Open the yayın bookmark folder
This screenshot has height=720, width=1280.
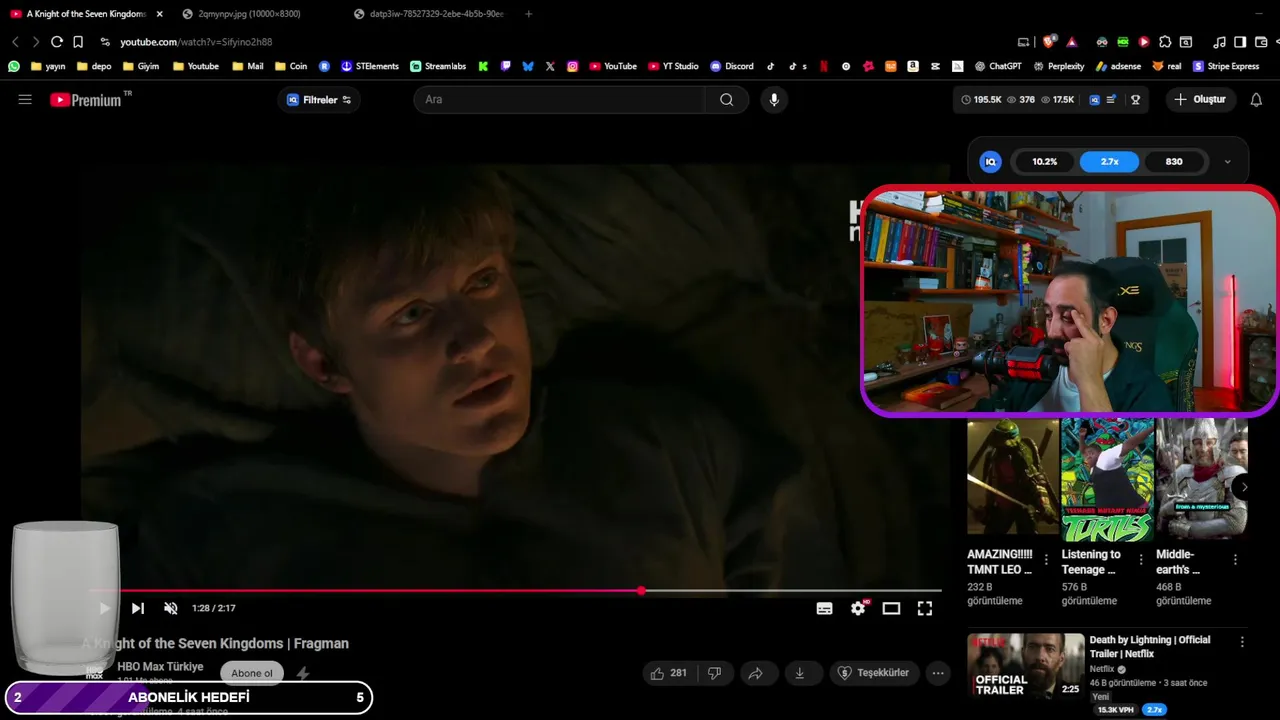click(x=48, y=66)
